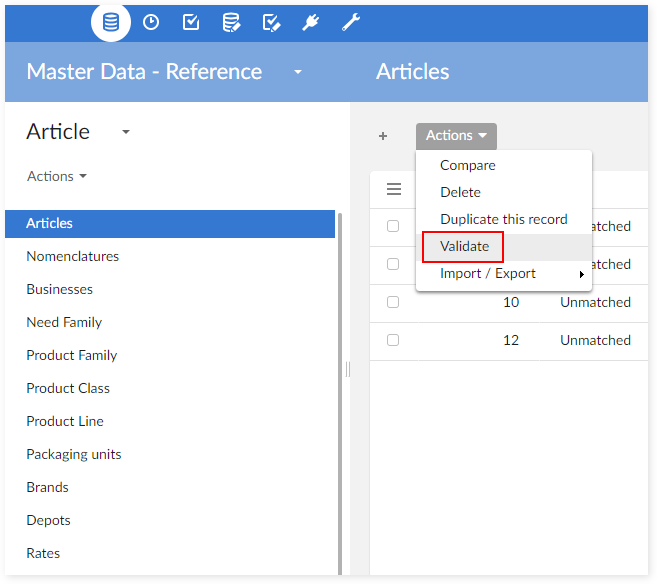Open the database edit (pencil) icon
The image size is (657, 584).
pyautogui.click(x=231, y=23)
